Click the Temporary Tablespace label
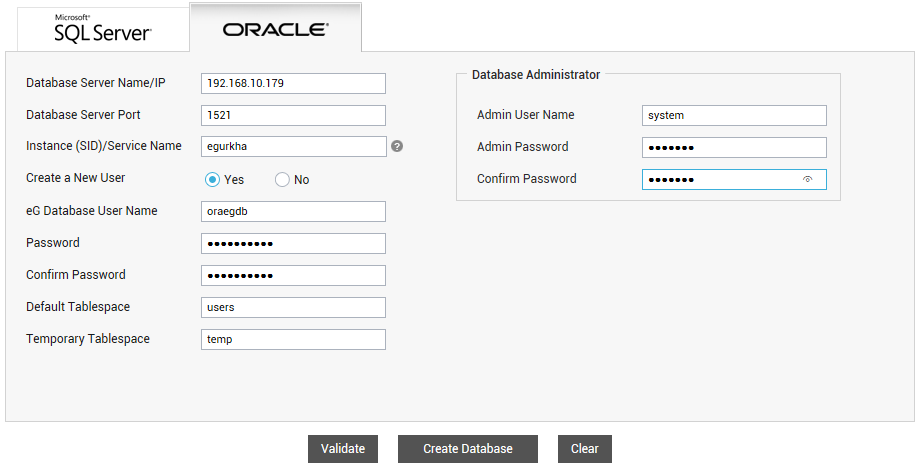Screen dimensions: 920x475 click(88, 338)
